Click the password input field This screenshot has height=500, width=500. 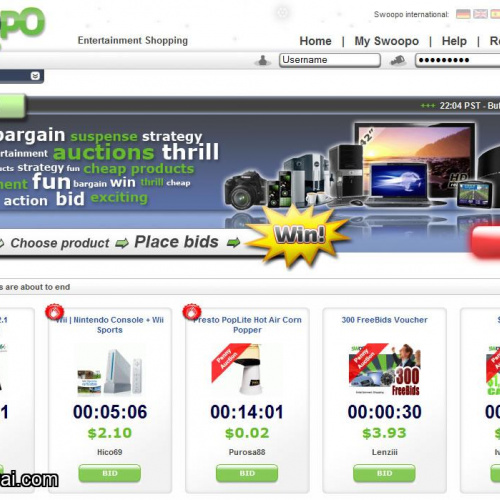[457, 60]
